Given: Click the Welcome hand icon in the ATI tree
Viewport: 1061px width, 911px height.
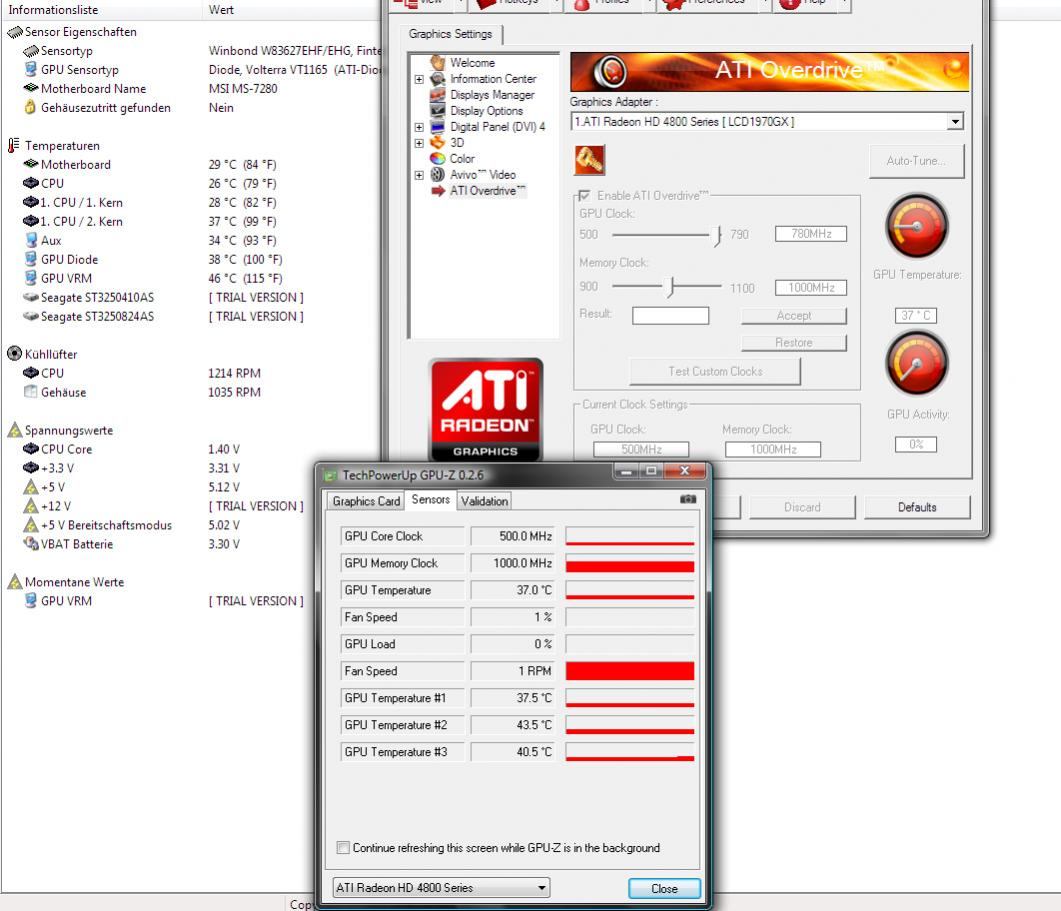Looking at the screenshot, I should click(438, 63).
